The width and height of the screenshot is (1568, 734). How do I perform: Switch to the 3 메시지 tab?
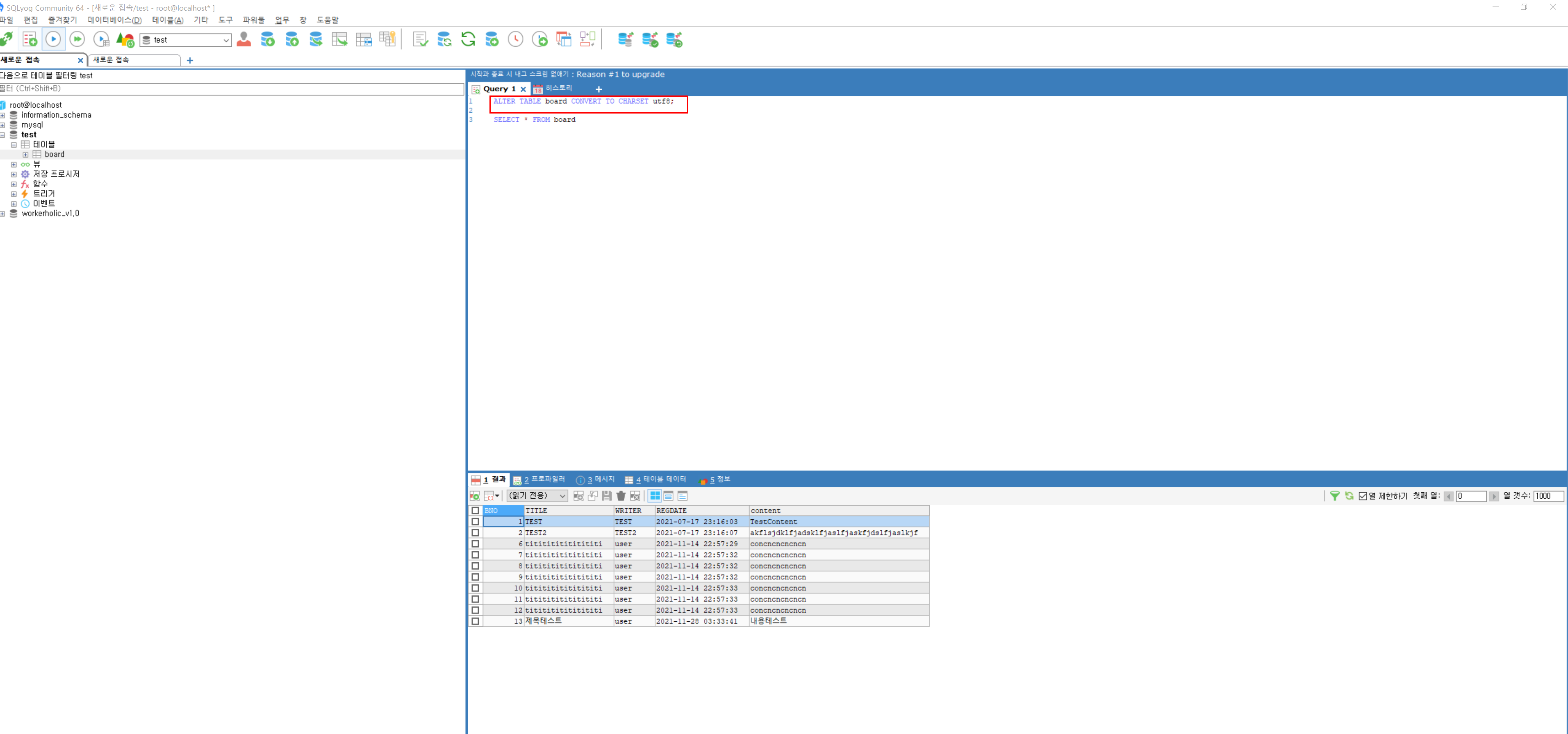[x=596, y=479]
